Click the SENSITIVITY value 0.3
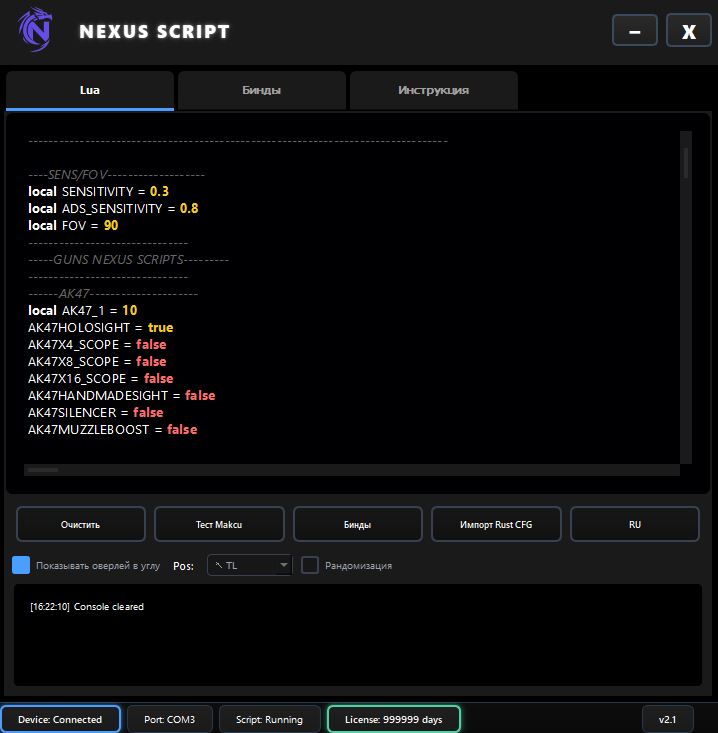The width and height of the screenshot is (718, 733). click(x=159, y=192)
